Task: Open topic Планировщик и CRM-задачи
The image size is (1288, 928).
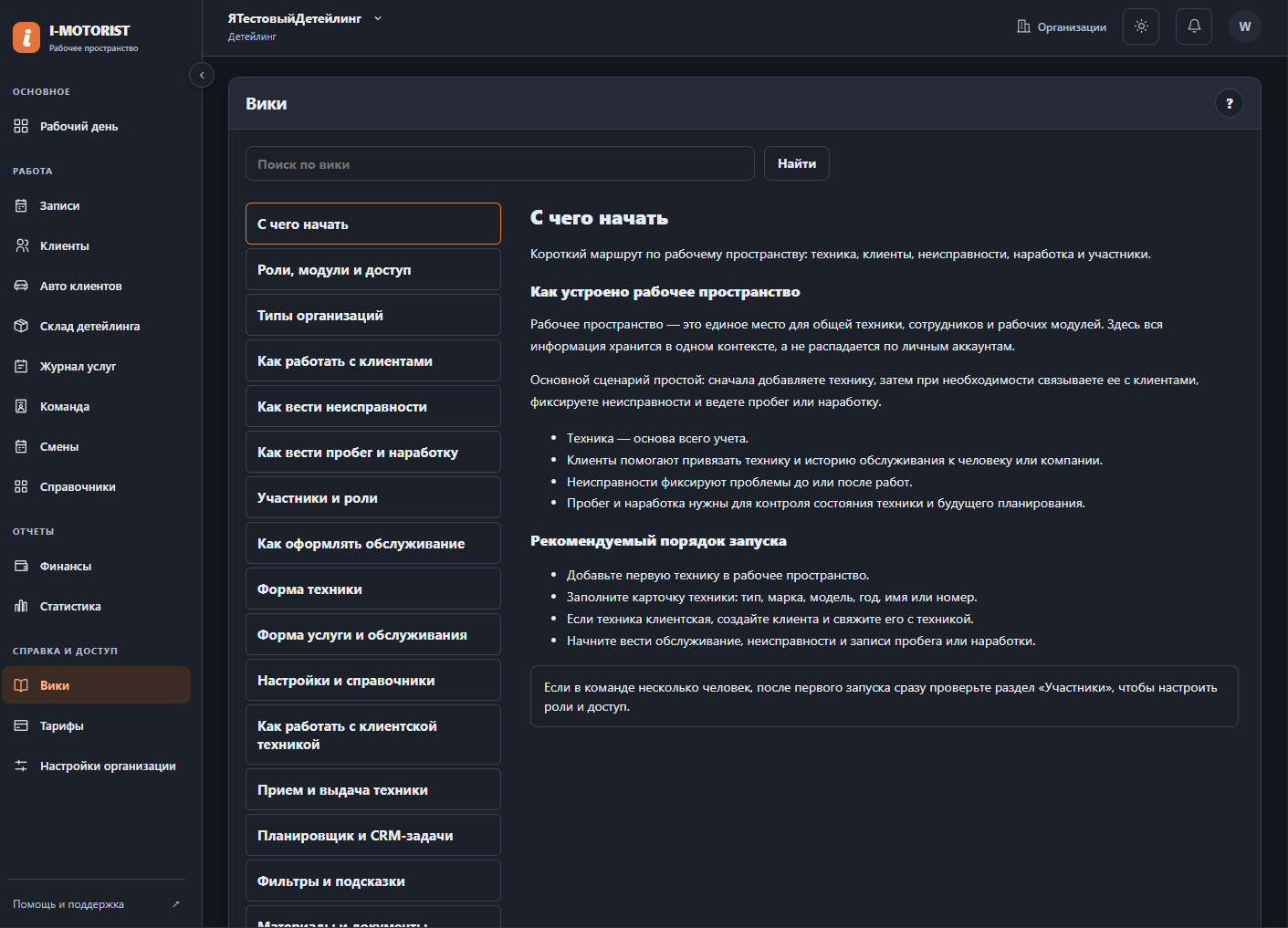Action: [x=373, y=835]
